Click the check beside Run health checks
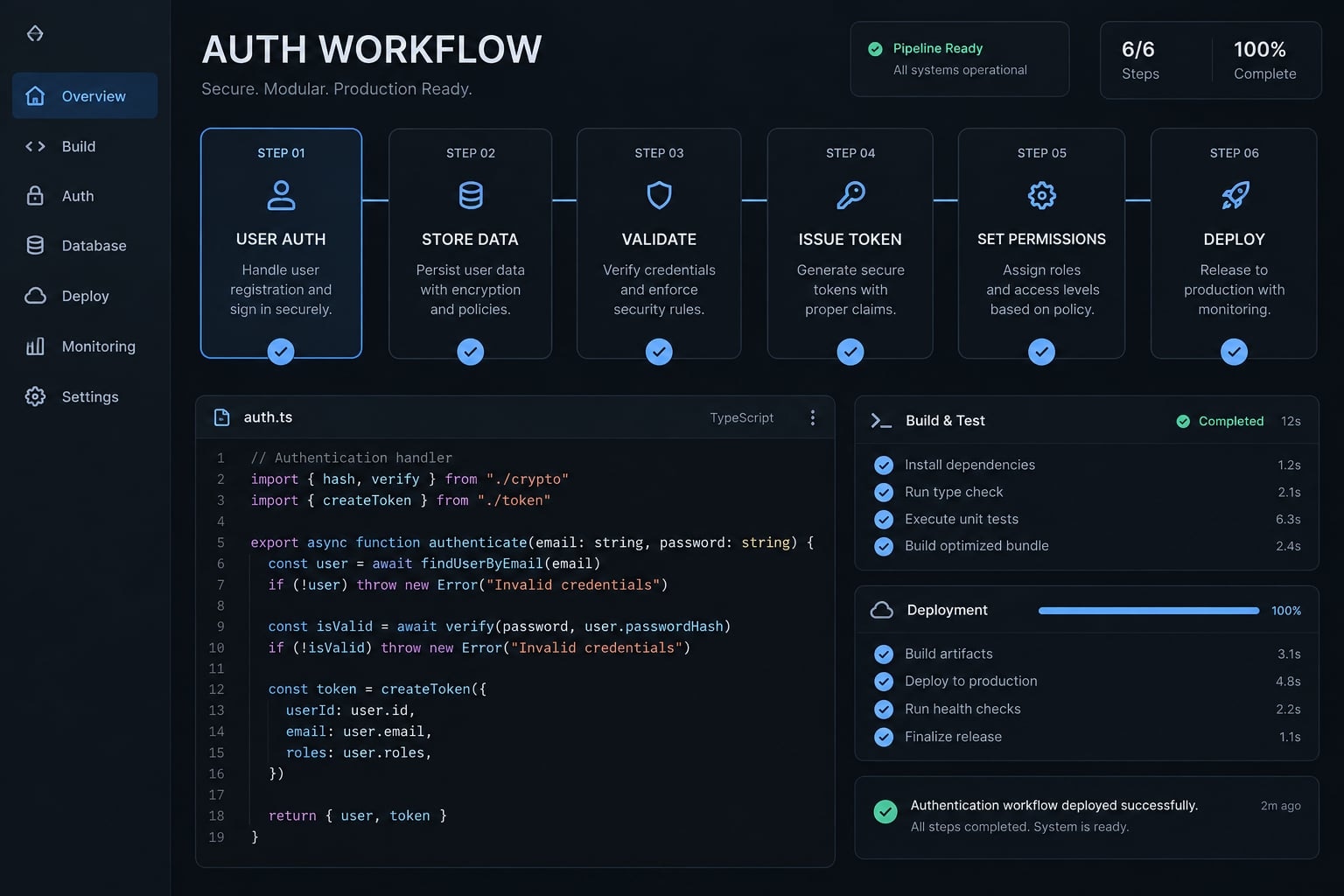The height and width of the screenshot is (896, 1344). [884, 709]
